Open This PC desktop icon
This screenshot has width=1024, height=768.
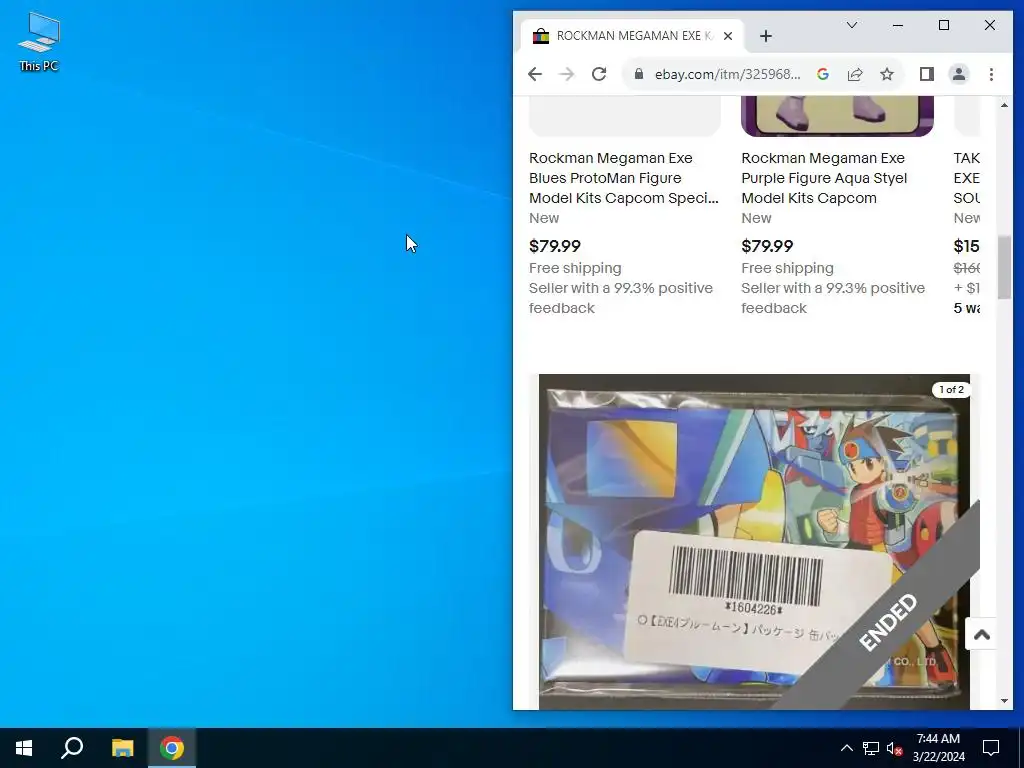coord(39,41)
